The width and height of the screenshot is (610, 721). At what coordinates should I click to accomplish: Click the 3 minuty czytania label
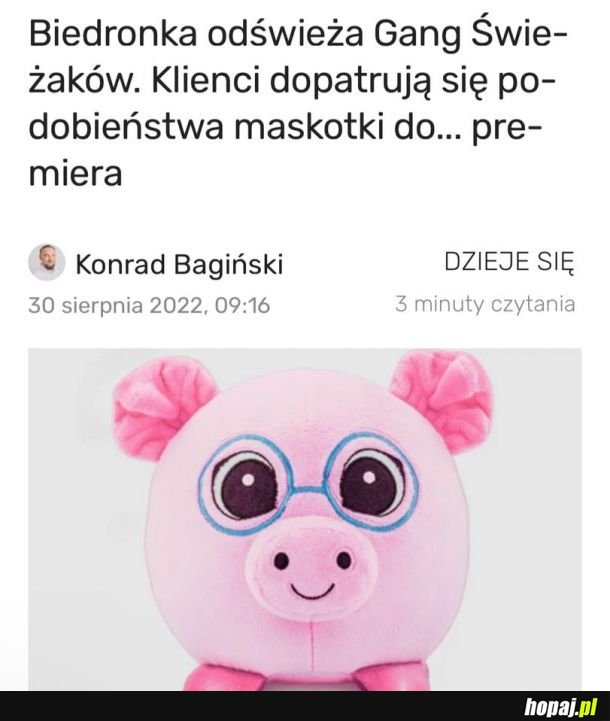[485, 304]
